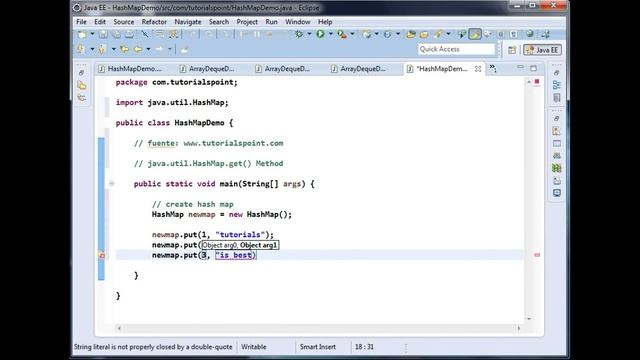The height and width of the screenshot is (360, 640).
Task: Click the string literal error message in status bar
Action: (x=153, y=347)
